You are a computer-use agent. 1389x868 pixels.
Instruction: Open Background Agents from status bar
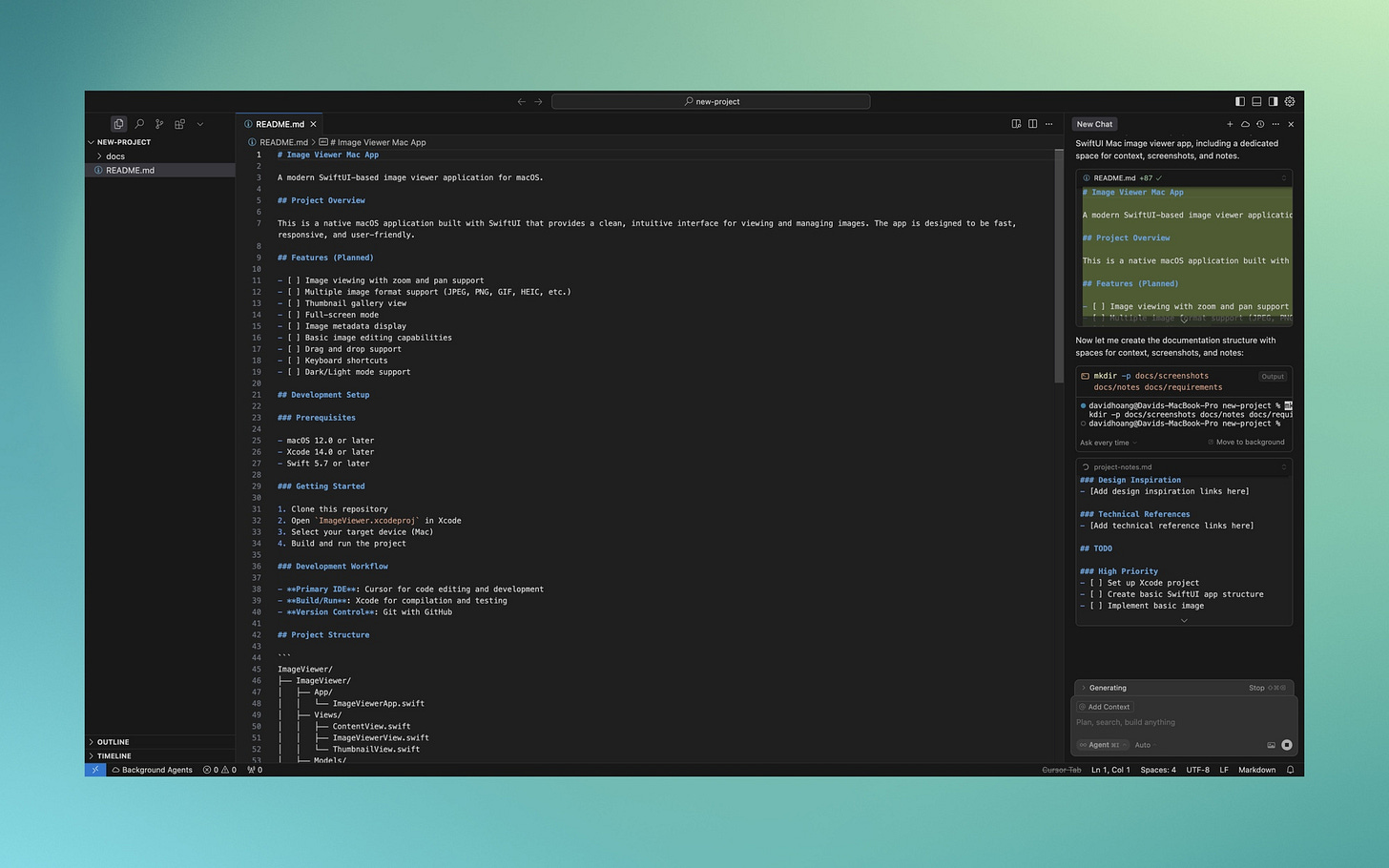click(153, 770)
